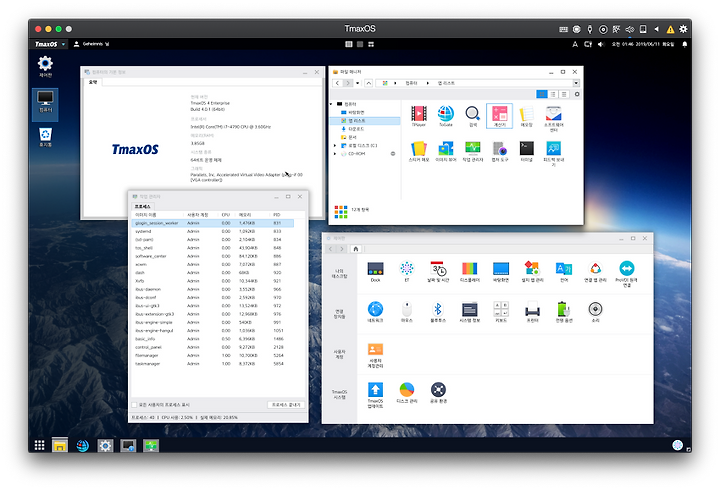Sort task manager by PID column
The height and width of the screenshot is (490, 720).
click(x=277, y=215)
